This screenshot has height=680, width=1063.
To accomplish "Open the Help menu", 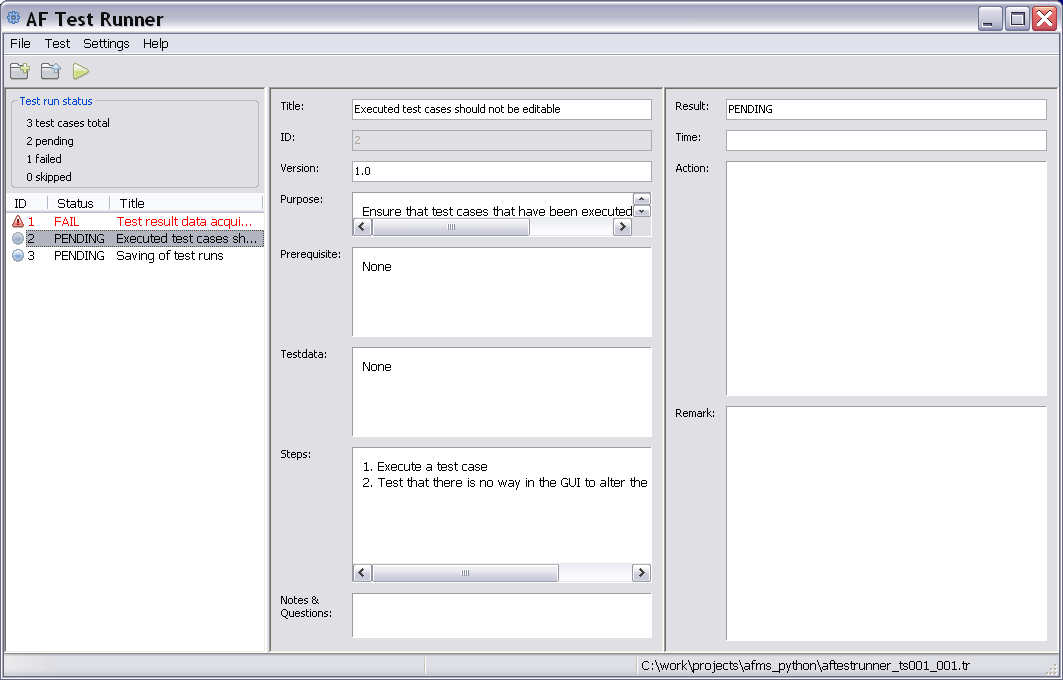I will 155,44.
